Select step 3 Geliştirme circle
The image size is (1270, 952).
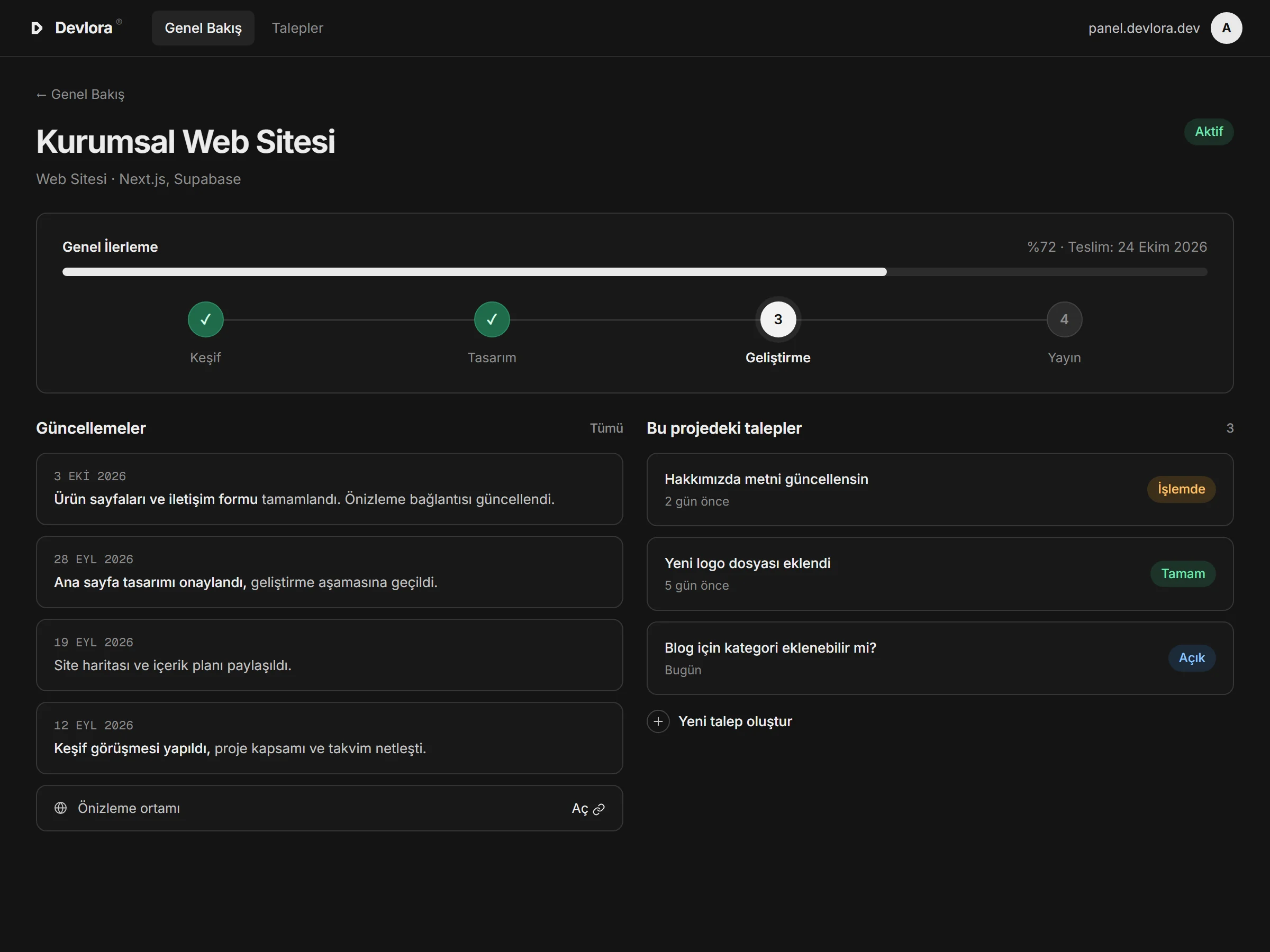pyautogui.click(x=777, y=319)
